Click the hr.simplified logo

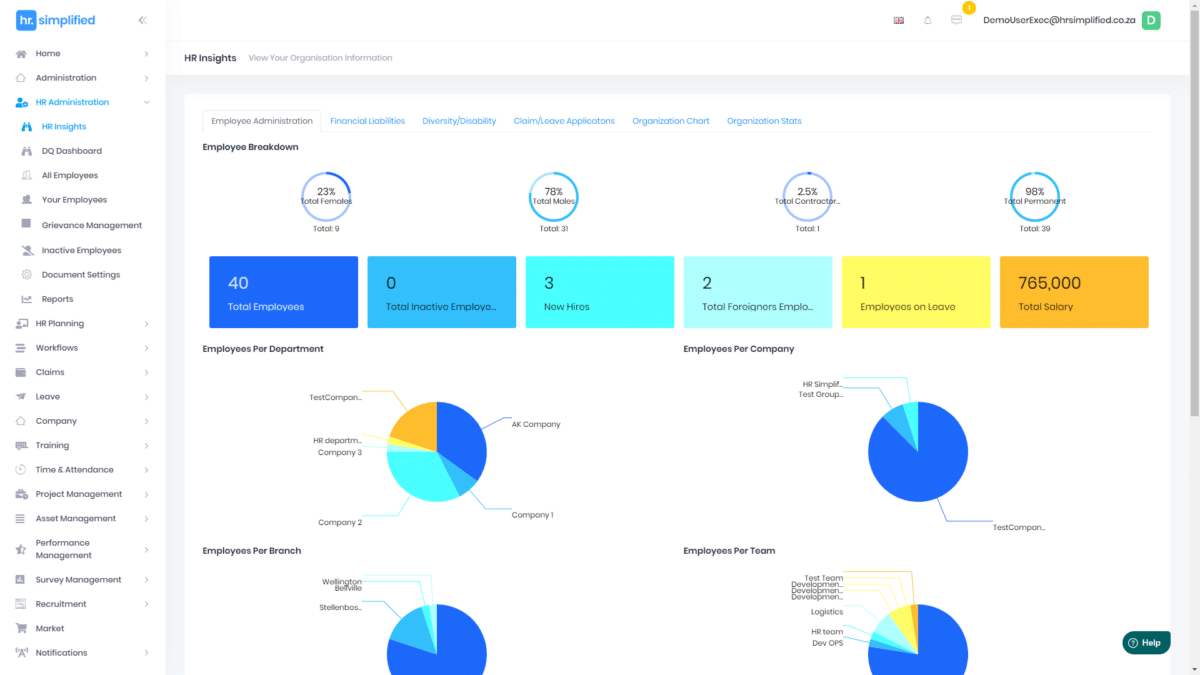tap(55, 20)
